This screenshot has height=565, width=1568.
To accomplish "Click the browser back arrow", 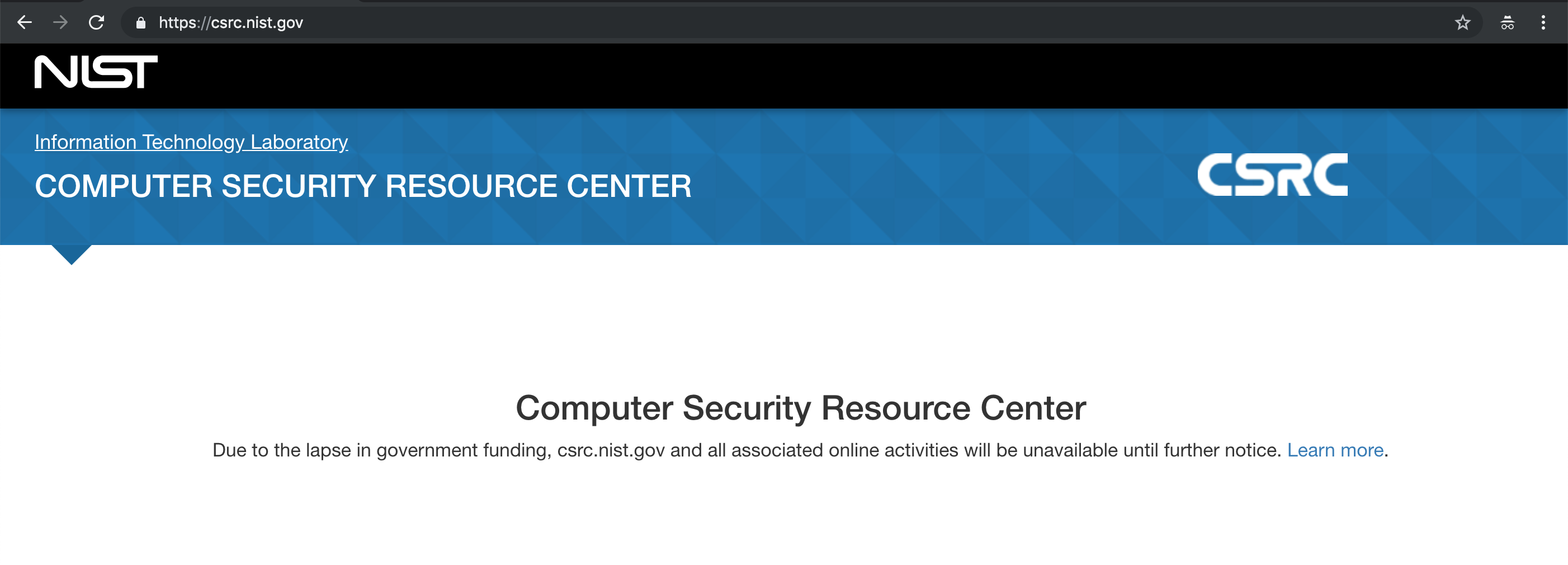I will click(x=25, y=22).
